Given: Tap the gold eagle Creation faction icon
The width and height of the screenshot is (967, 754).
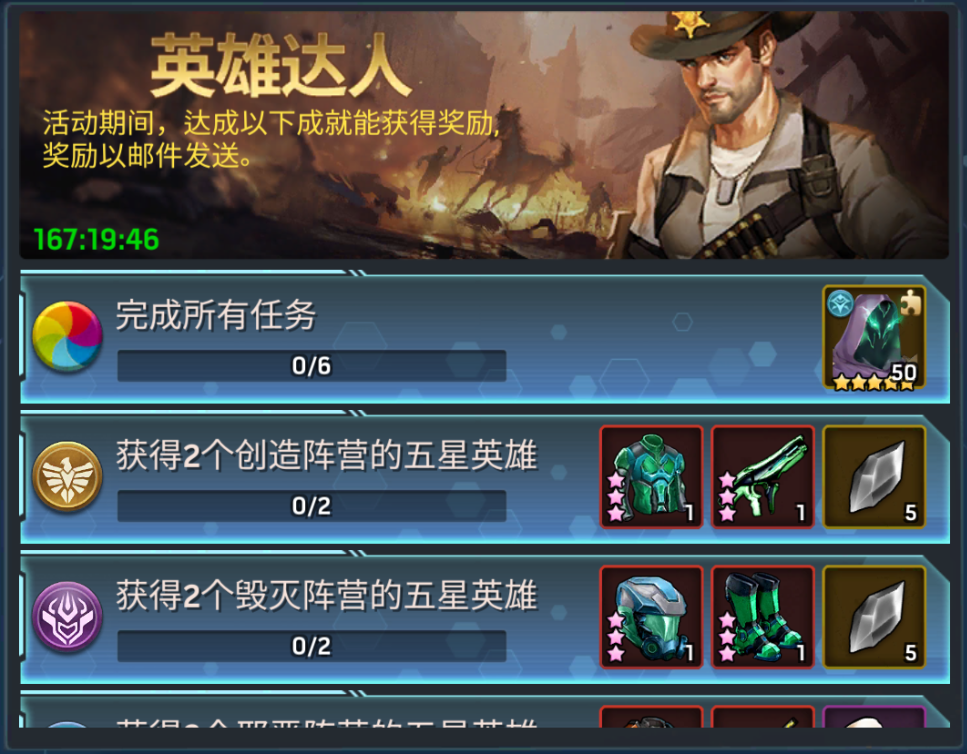Looking at the screenshot, I should click(67, 477).
